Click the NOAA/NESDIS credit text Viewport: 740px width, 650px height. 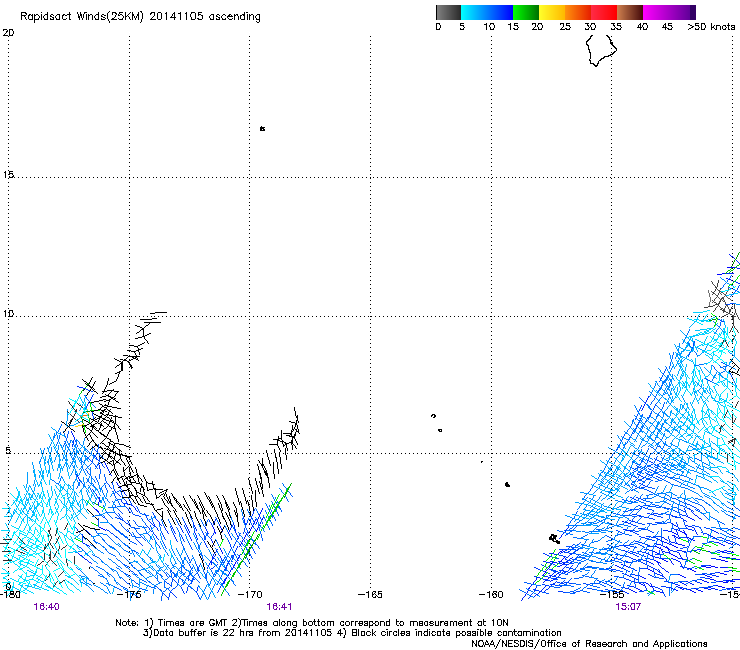coord(589,644)
